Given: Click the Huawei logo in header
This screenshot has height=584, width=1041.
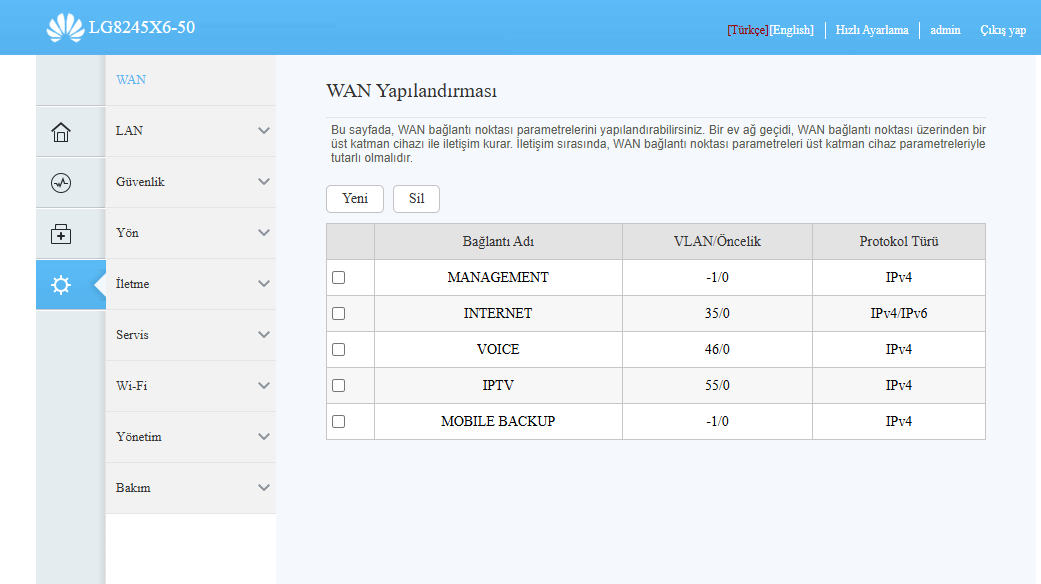Looking at the screenshot, I should pos(65,28).
